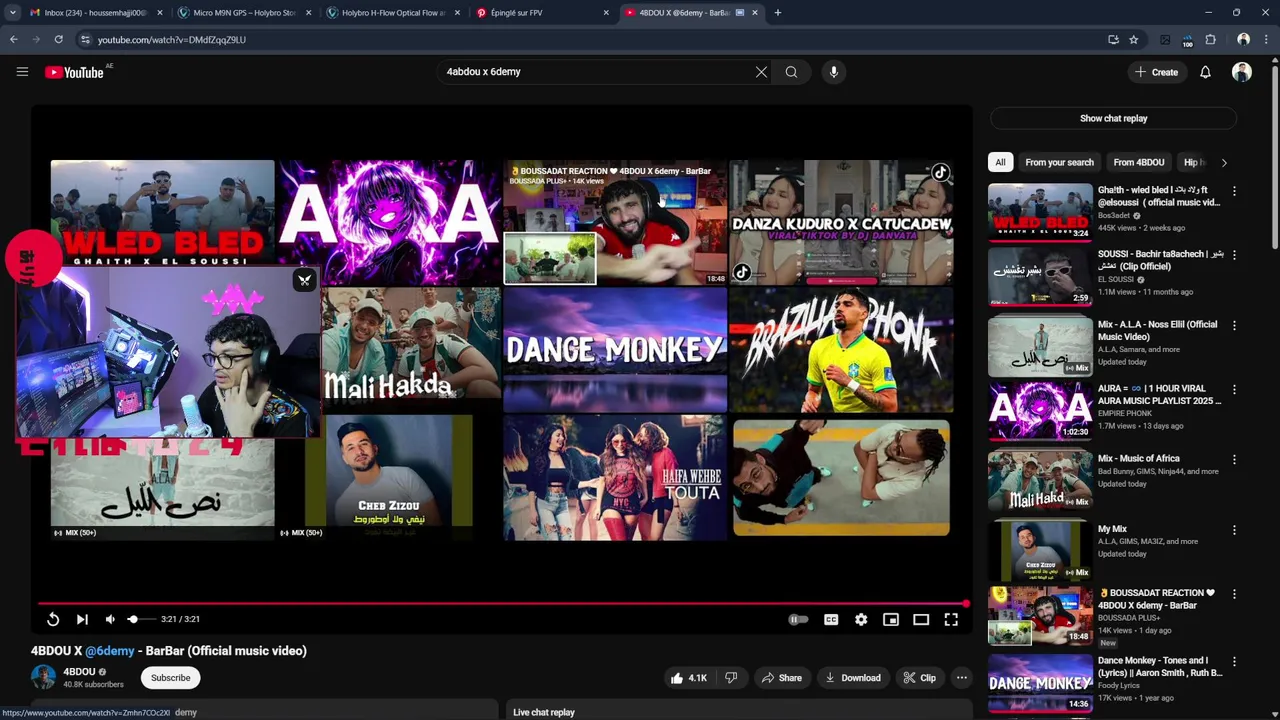Create a Clip of the video

(x=919, y=678)
